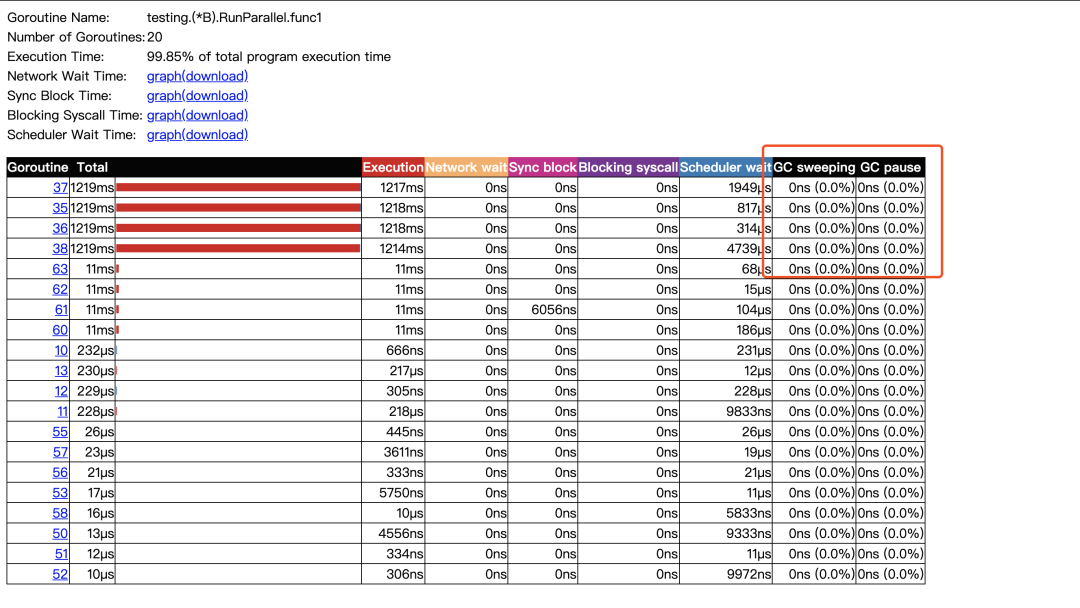
Task: Click the Goroutine column header
Action: pyautogui.click(x=38, y=167)
